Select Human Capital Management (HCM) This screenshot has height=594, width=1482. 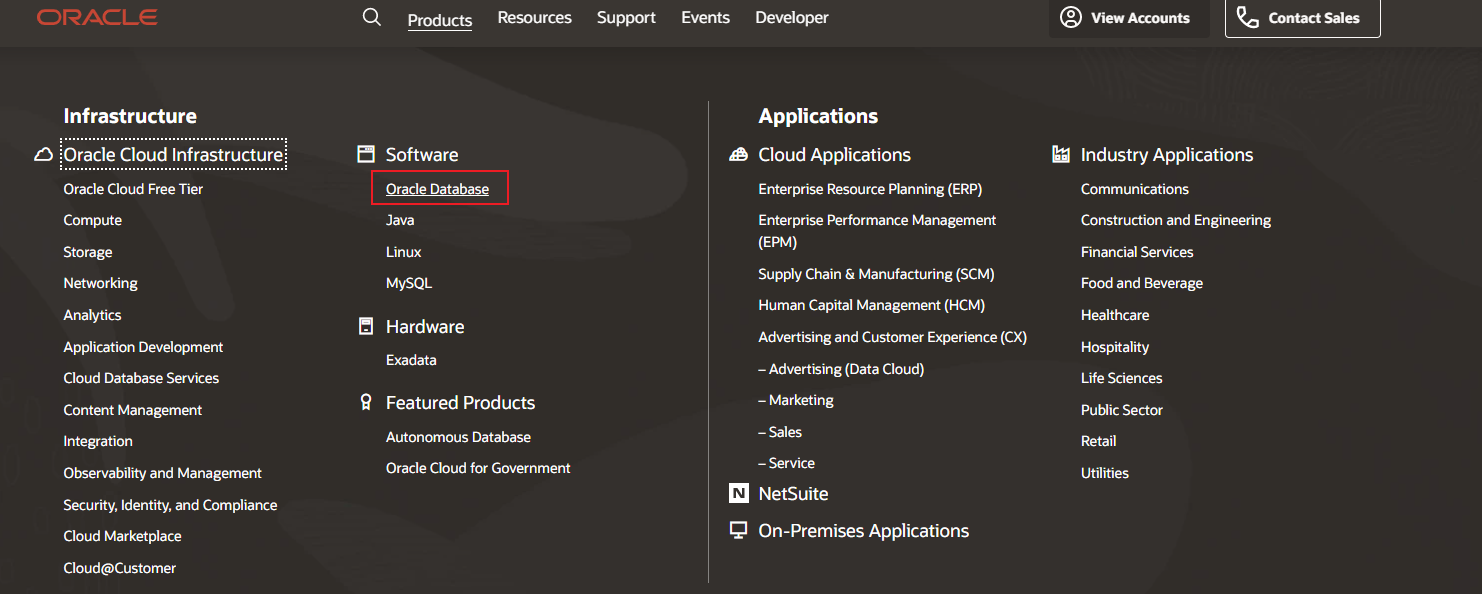(872, 305)
